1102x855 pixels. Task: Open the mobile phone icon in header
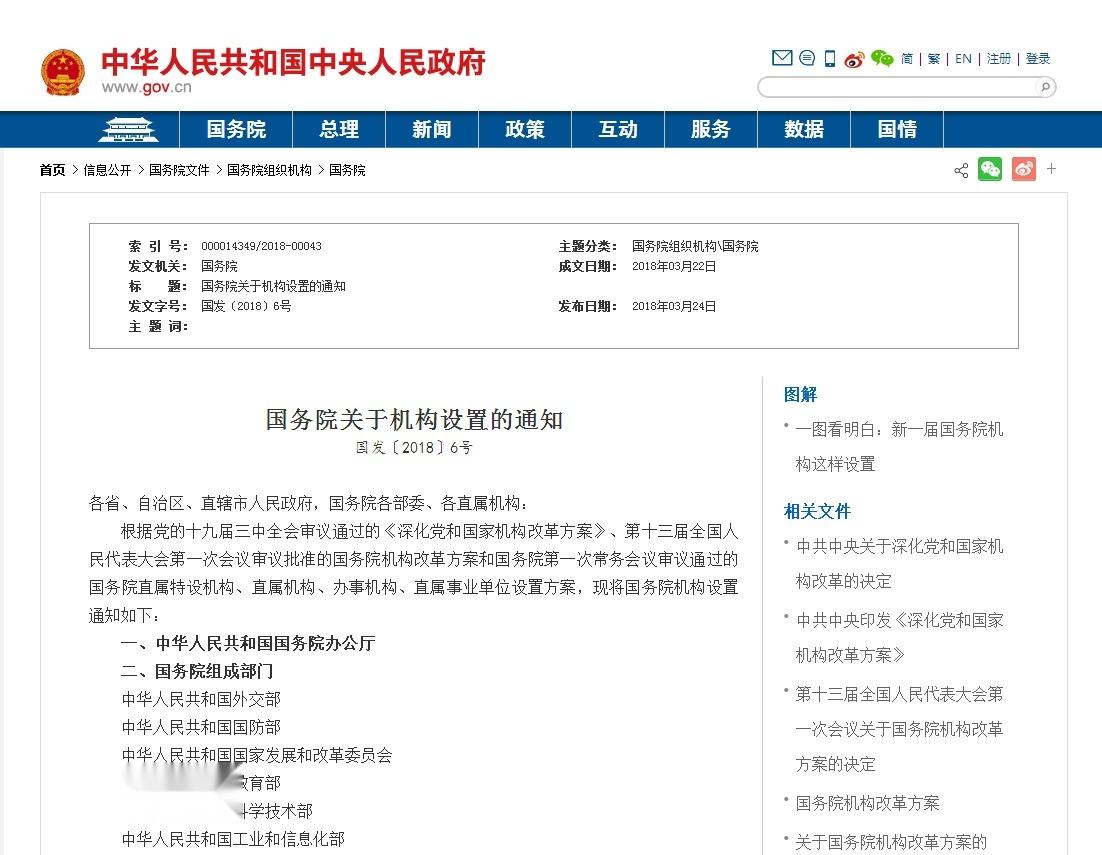pyautogui.click(x=830, y=58)
